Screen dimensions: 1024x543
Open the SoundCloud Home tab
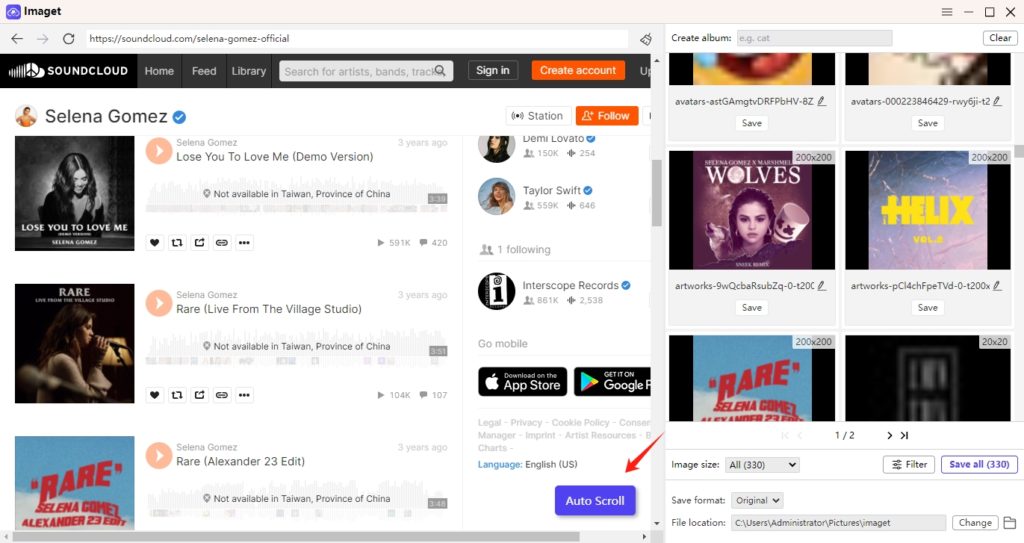(x=159, y=71)
